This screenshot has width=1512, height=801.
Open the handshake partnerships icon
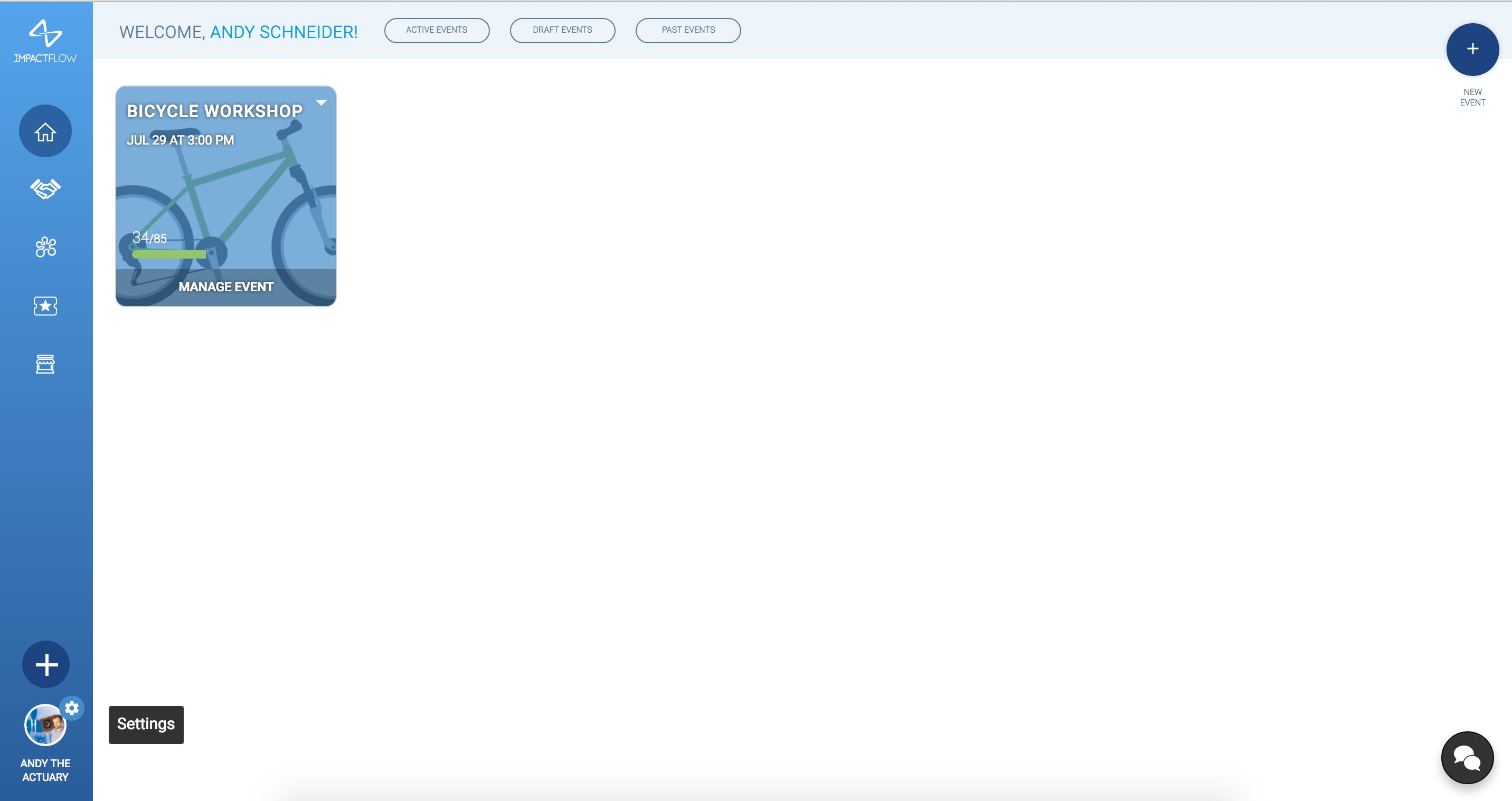(45, 188)
